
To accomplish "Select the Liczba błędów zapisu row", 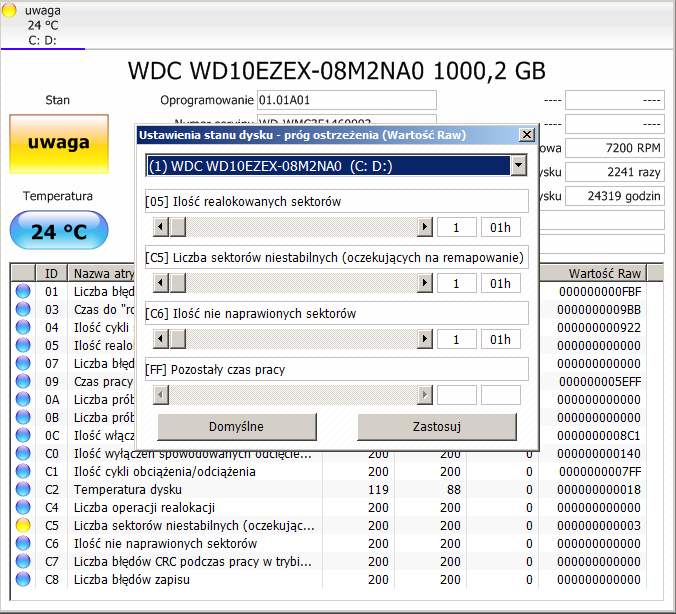I will click(329, 580).
